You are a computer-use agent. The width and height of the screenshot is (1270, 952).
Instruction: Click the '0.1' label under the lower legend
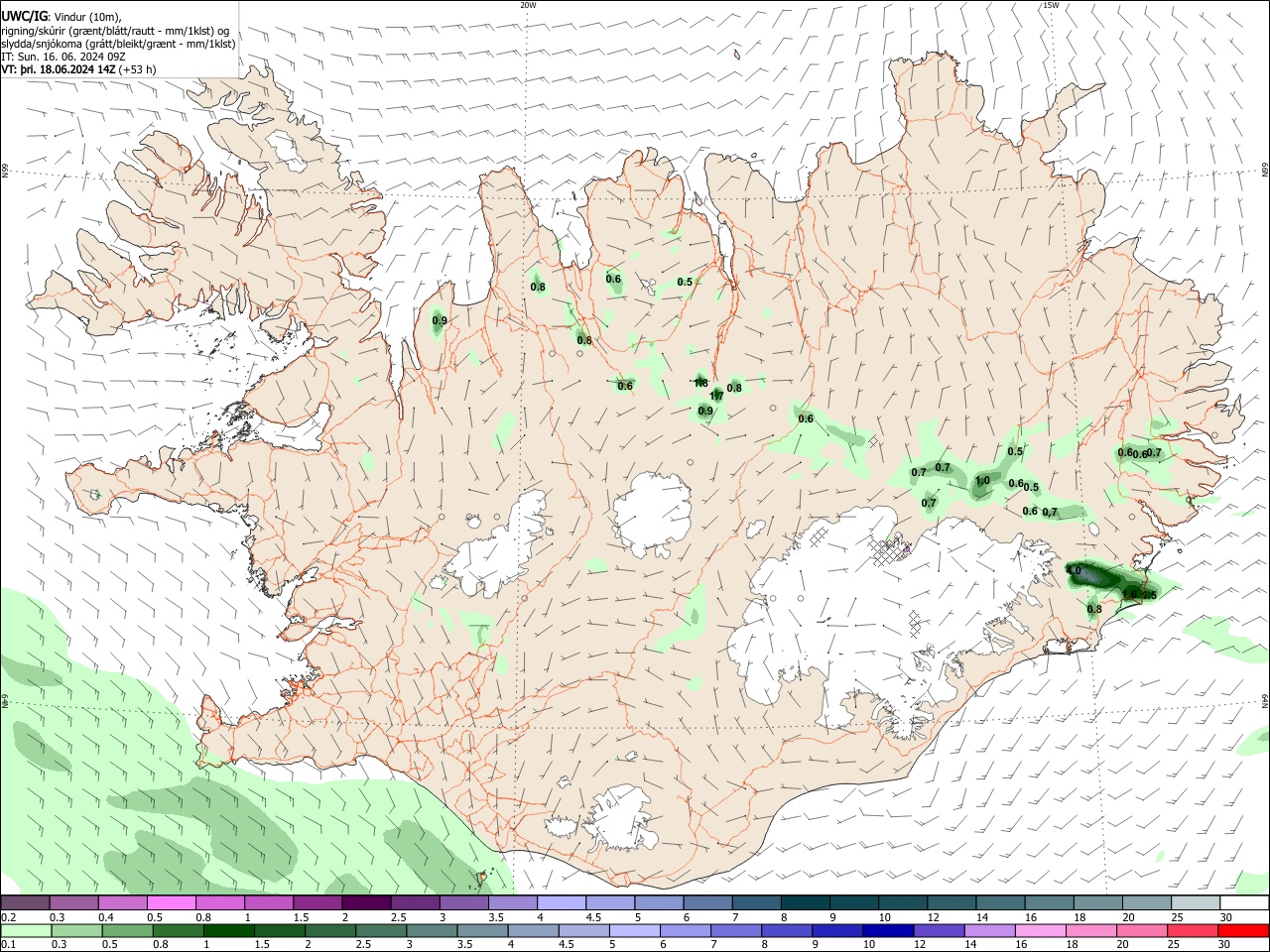[9, 945]
